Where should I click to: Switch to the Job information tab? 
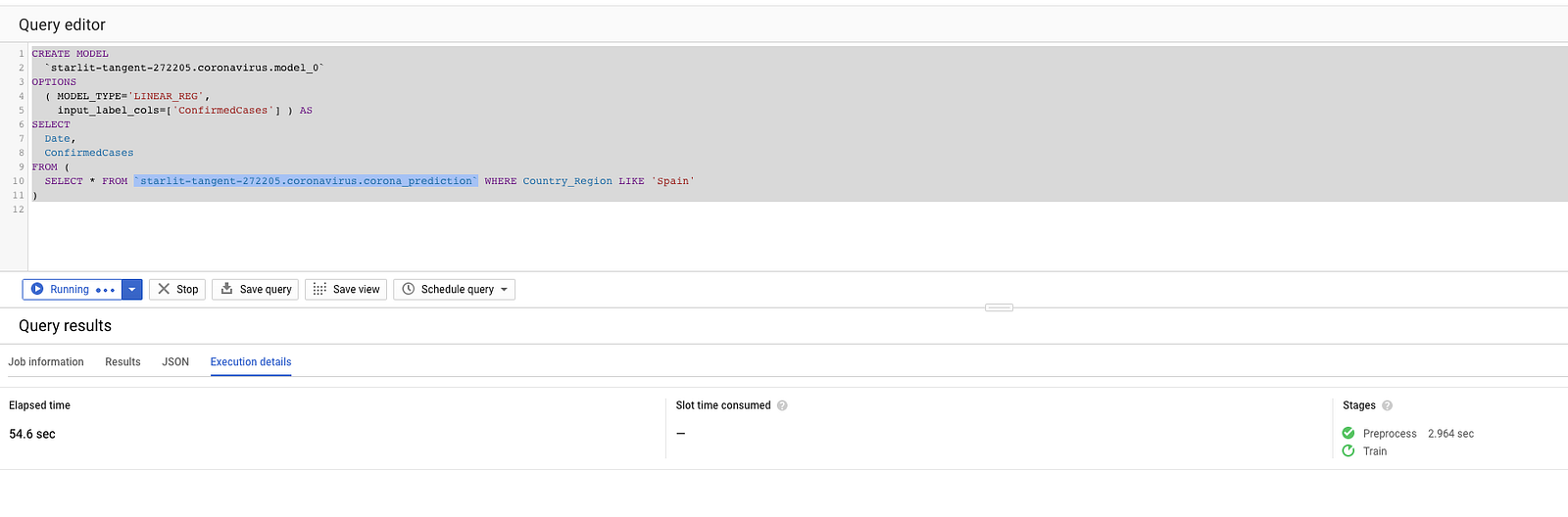[x=46, y=362]
